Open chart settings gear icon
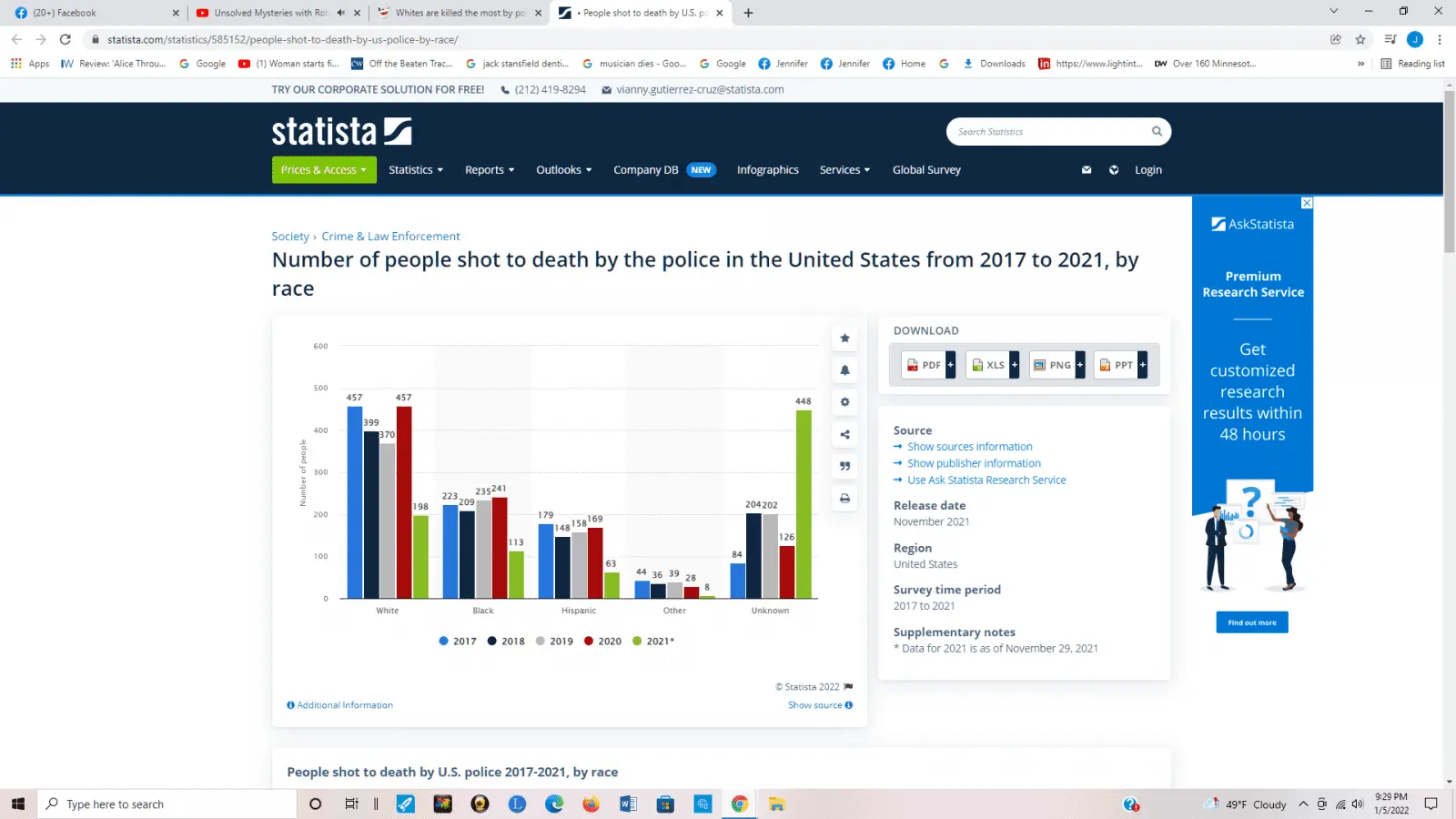 pos(844,402)
